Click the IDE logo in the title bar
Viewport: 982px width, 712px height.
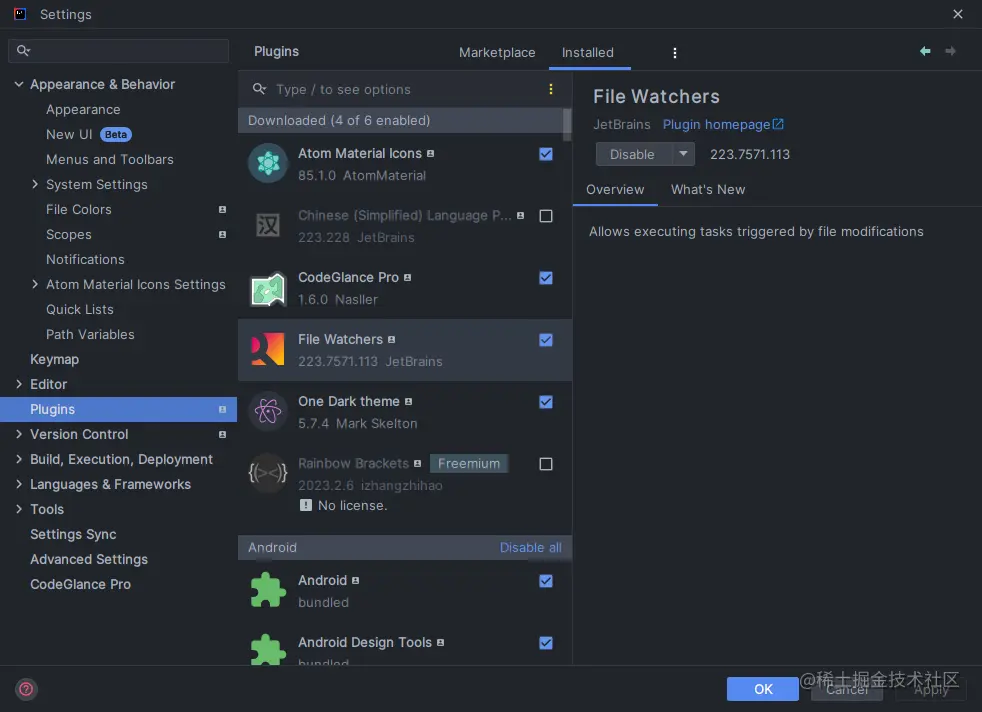coord(20,14)
